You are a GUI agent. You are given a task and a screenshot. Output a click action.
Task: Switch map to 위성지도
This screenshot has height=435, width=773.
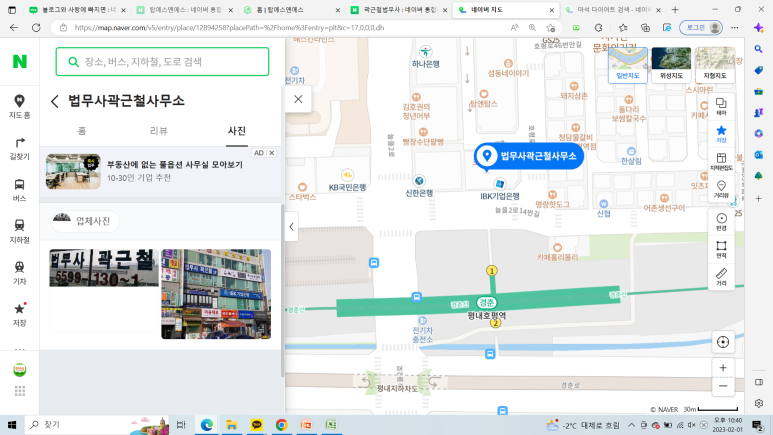coord(671,65)
